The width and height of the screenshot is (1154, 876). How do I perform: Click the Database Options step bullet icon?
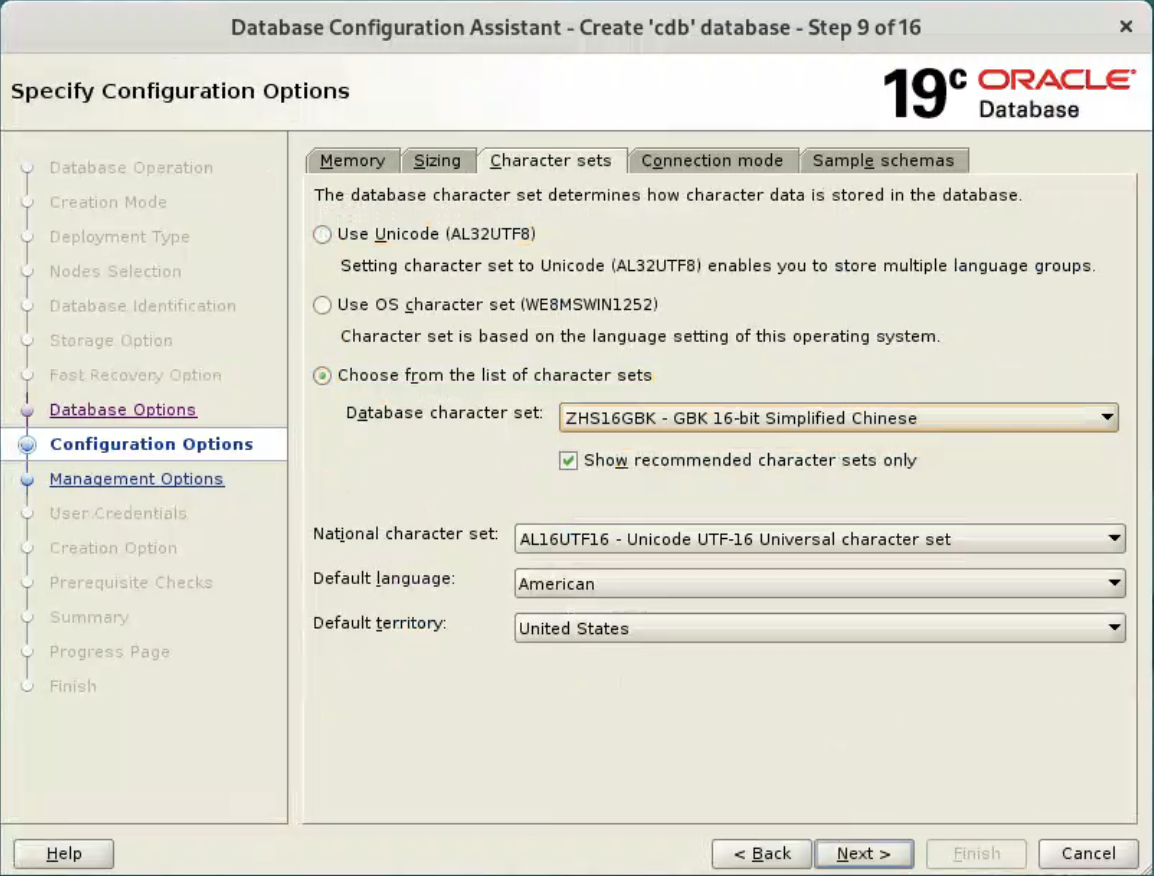(27, 410)
